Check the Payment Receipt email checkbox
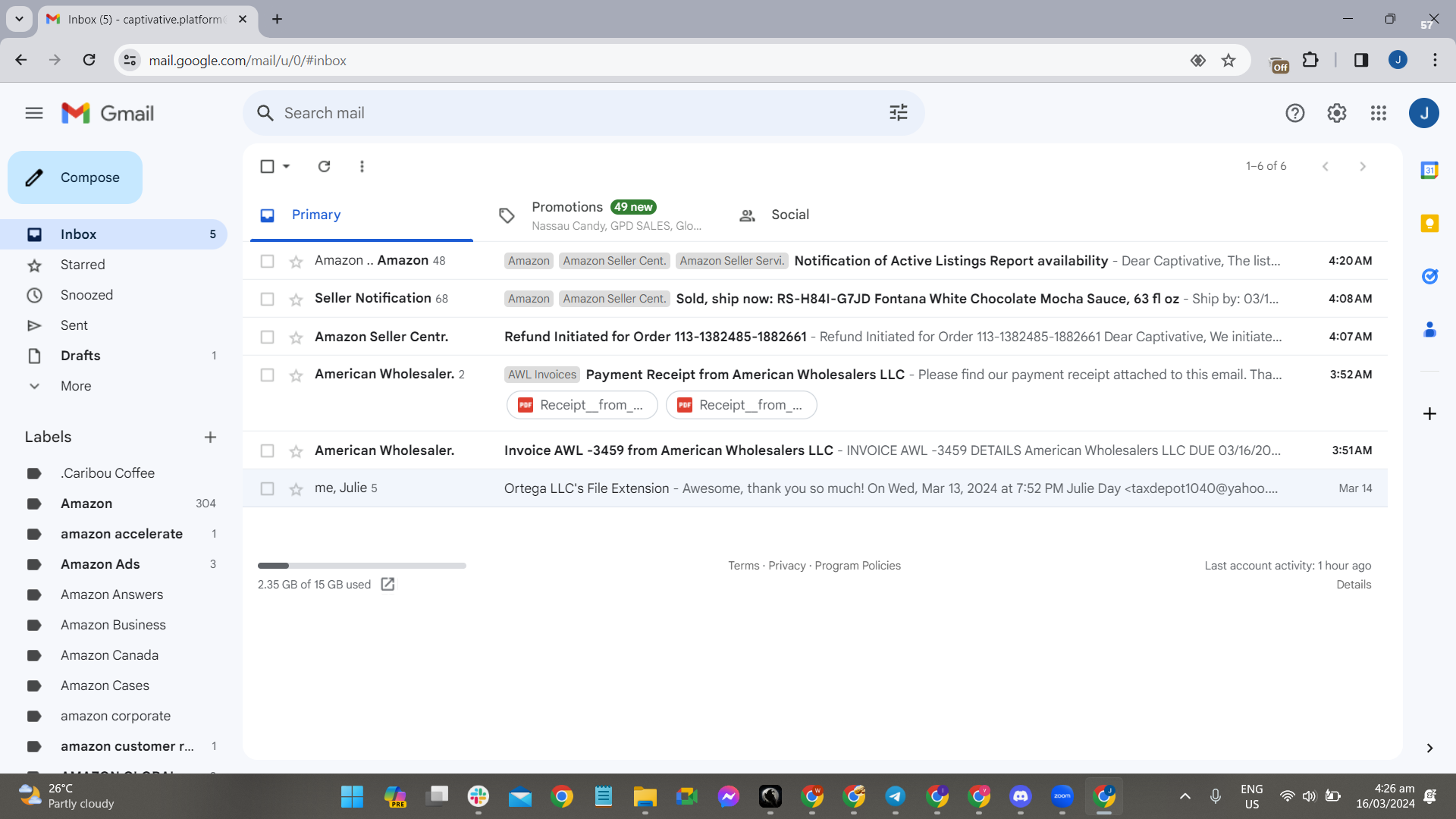The height and width of the screenshot is (819, 1456). point(267,375)
